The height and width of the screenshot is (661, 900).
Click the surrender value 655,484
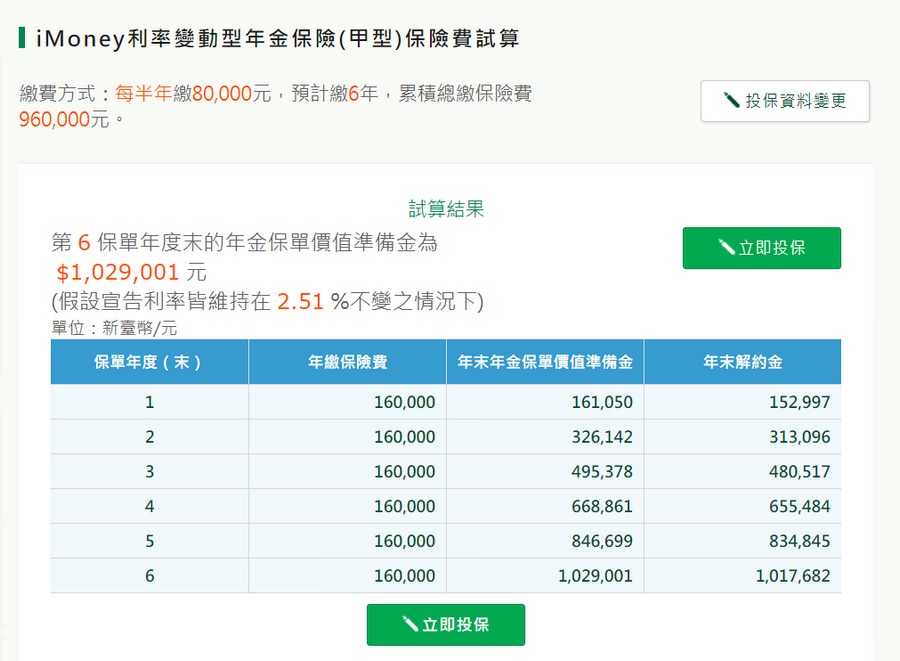pos(800,507)
